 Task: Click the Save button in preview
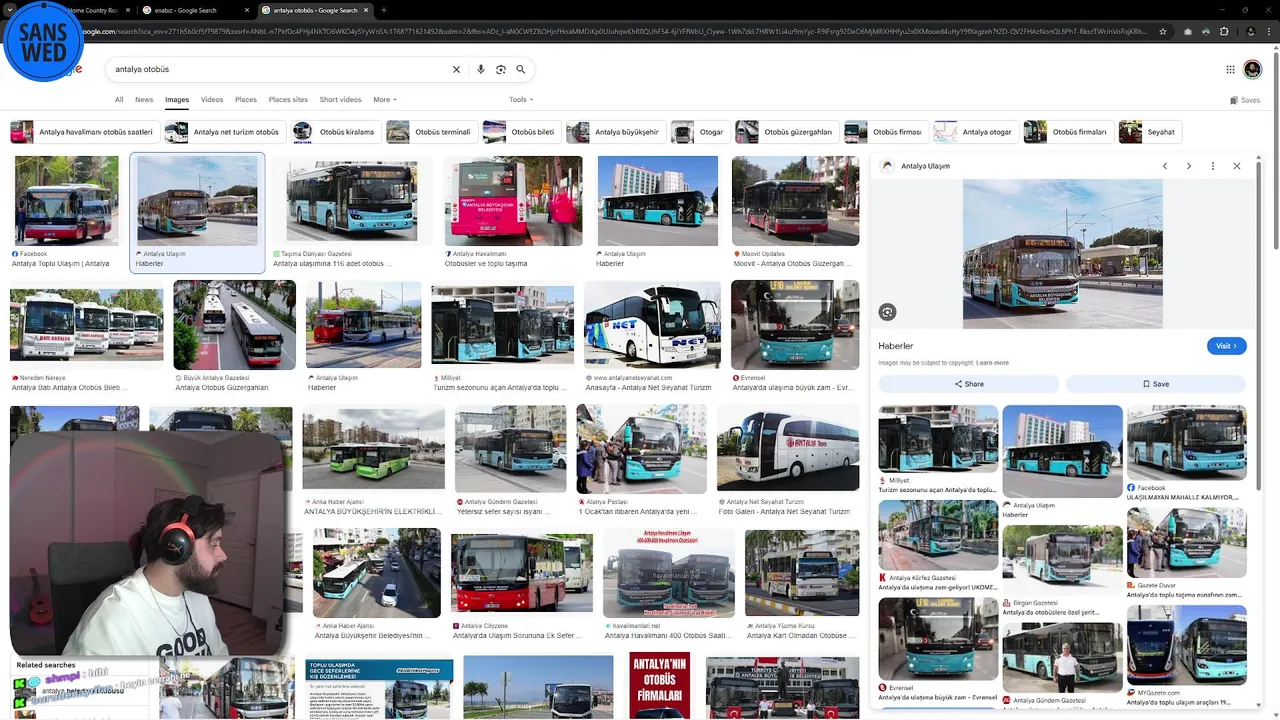(x=1155, y=384)
